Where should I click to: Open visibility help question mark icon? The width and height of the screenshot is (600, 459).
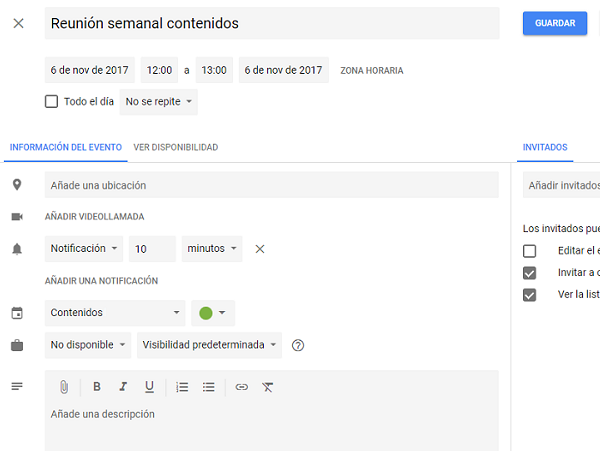298,345
